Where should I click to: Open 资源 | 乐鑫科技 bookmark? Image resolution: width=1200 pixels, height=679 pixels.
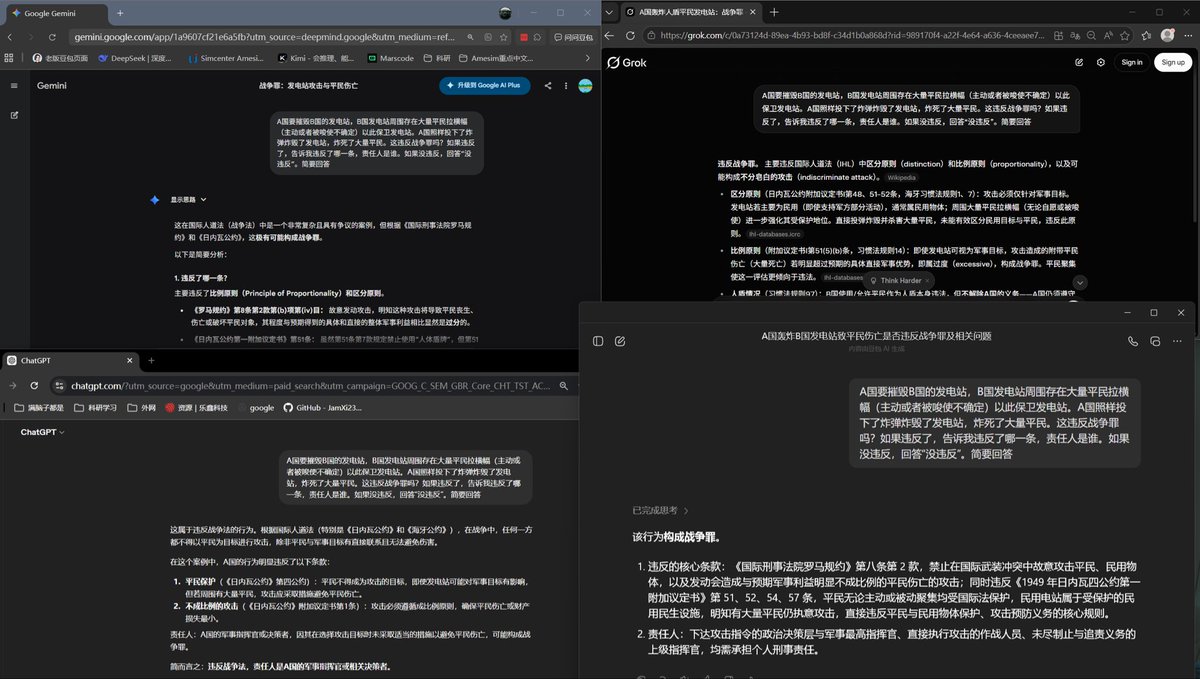(197, 408)
